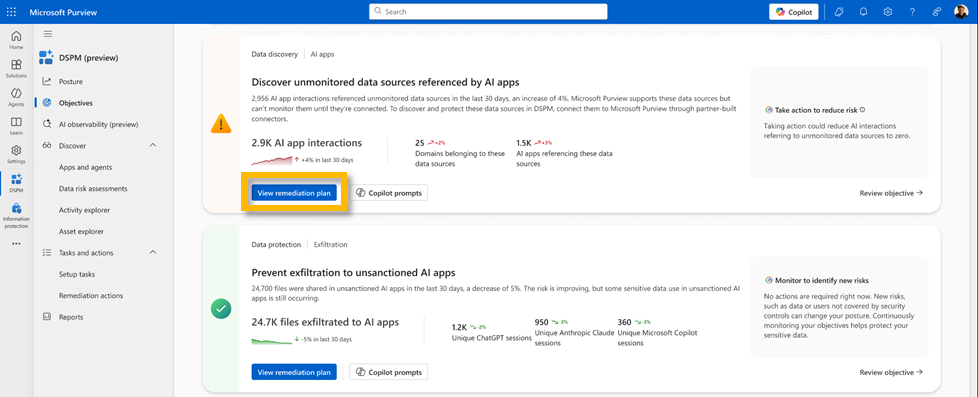Open Data risk assessments
The width and height of the screenshot is (978, 397).
tap(93, 189)
